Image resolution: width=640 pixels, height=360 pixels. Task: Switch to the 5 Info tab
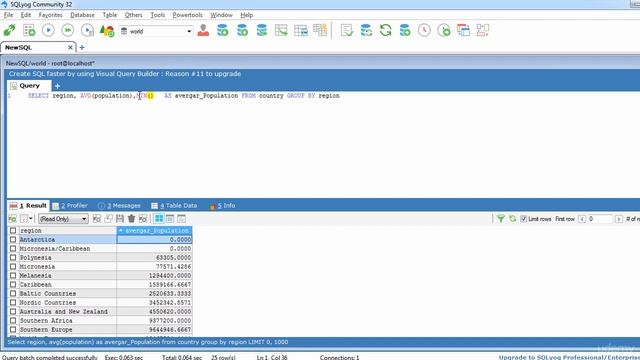click(222, 206)
